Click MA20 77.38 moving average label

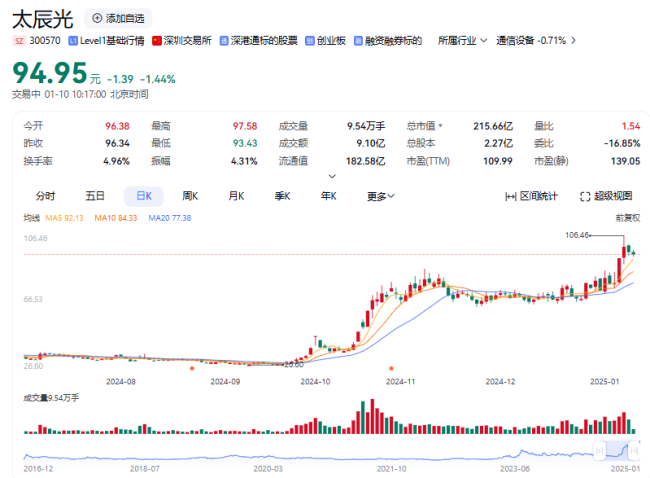coord(170,218)
